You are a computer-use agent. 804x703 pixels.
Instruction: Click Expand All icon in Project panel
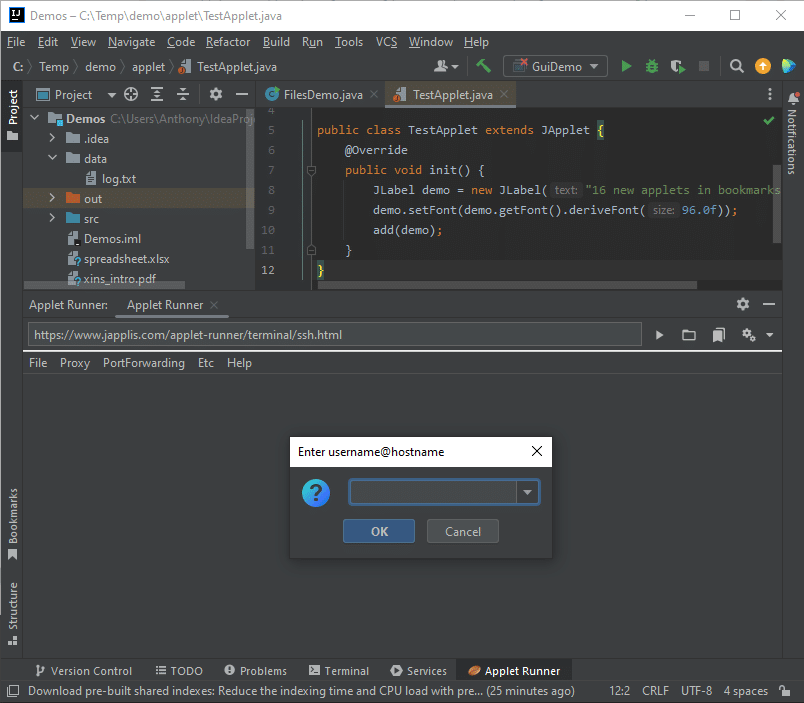point(157,94)
